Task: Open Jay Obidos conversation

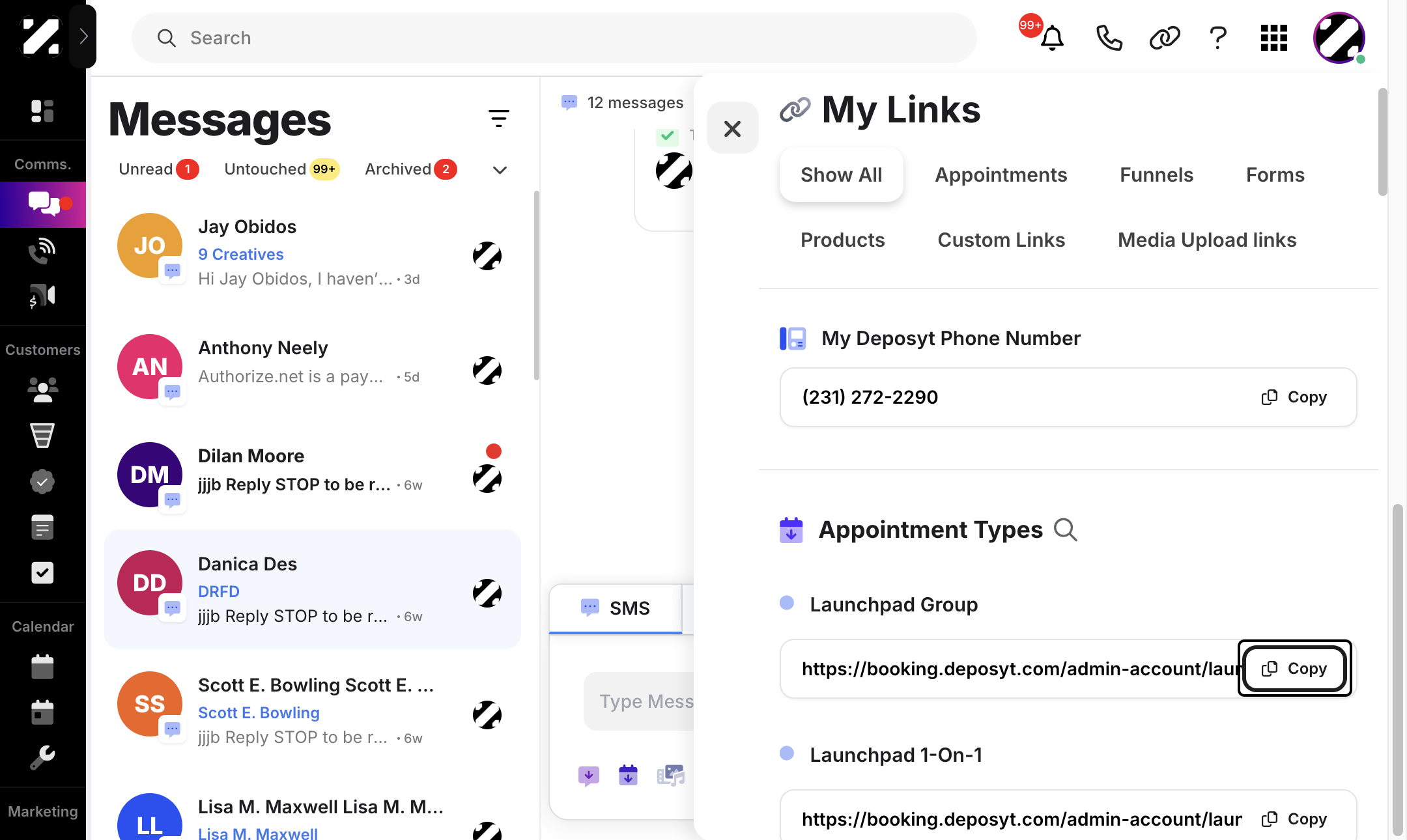Action: click(313, 253)
